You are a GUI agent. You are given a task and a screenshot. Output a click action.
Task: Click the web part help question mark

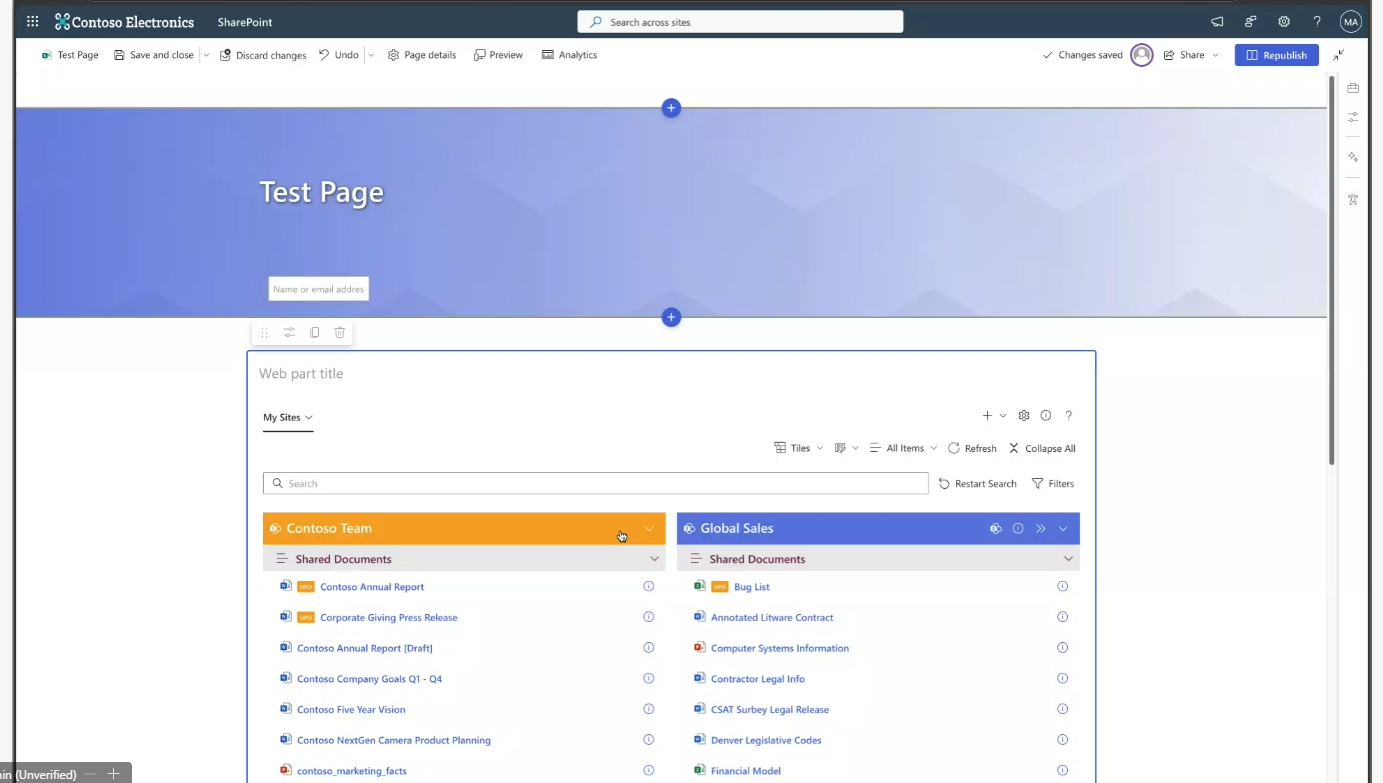pyautogui.click(x=1068, y=415)
